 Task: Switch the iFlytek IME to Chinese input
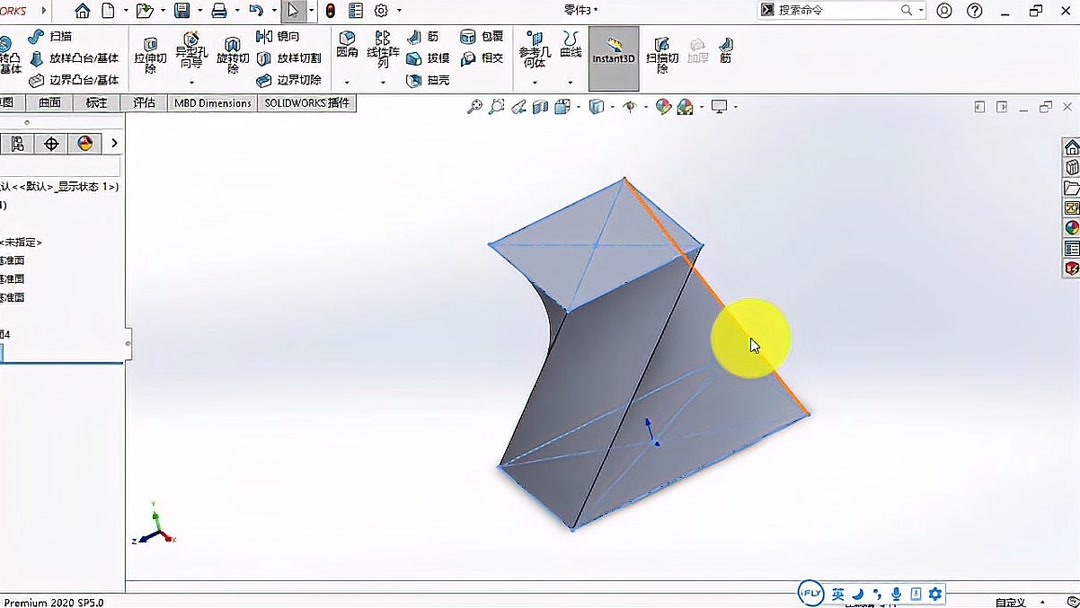(836, 593)
